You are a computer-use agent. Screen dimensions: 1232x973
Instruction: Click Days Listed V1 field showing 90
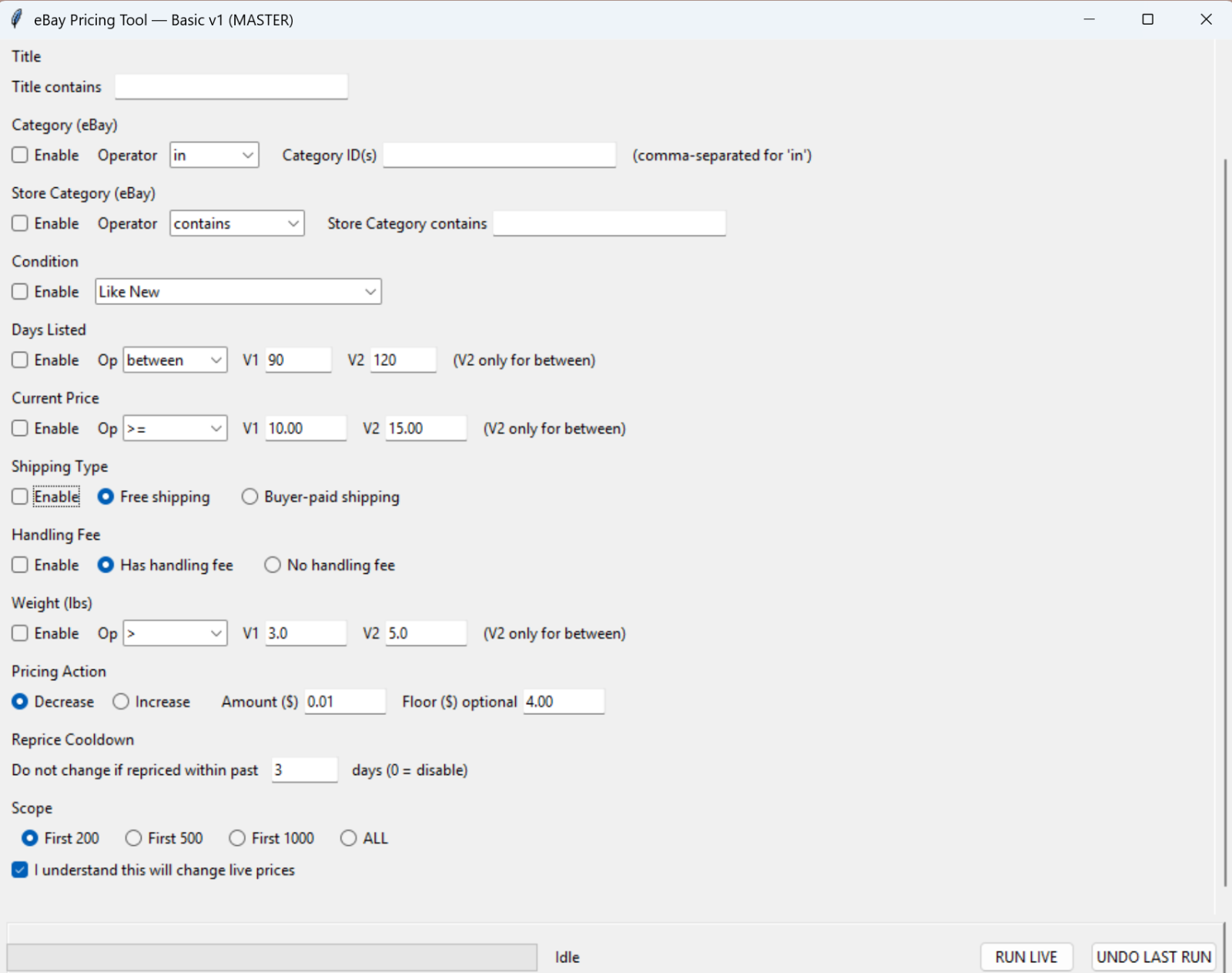point(298,361)
